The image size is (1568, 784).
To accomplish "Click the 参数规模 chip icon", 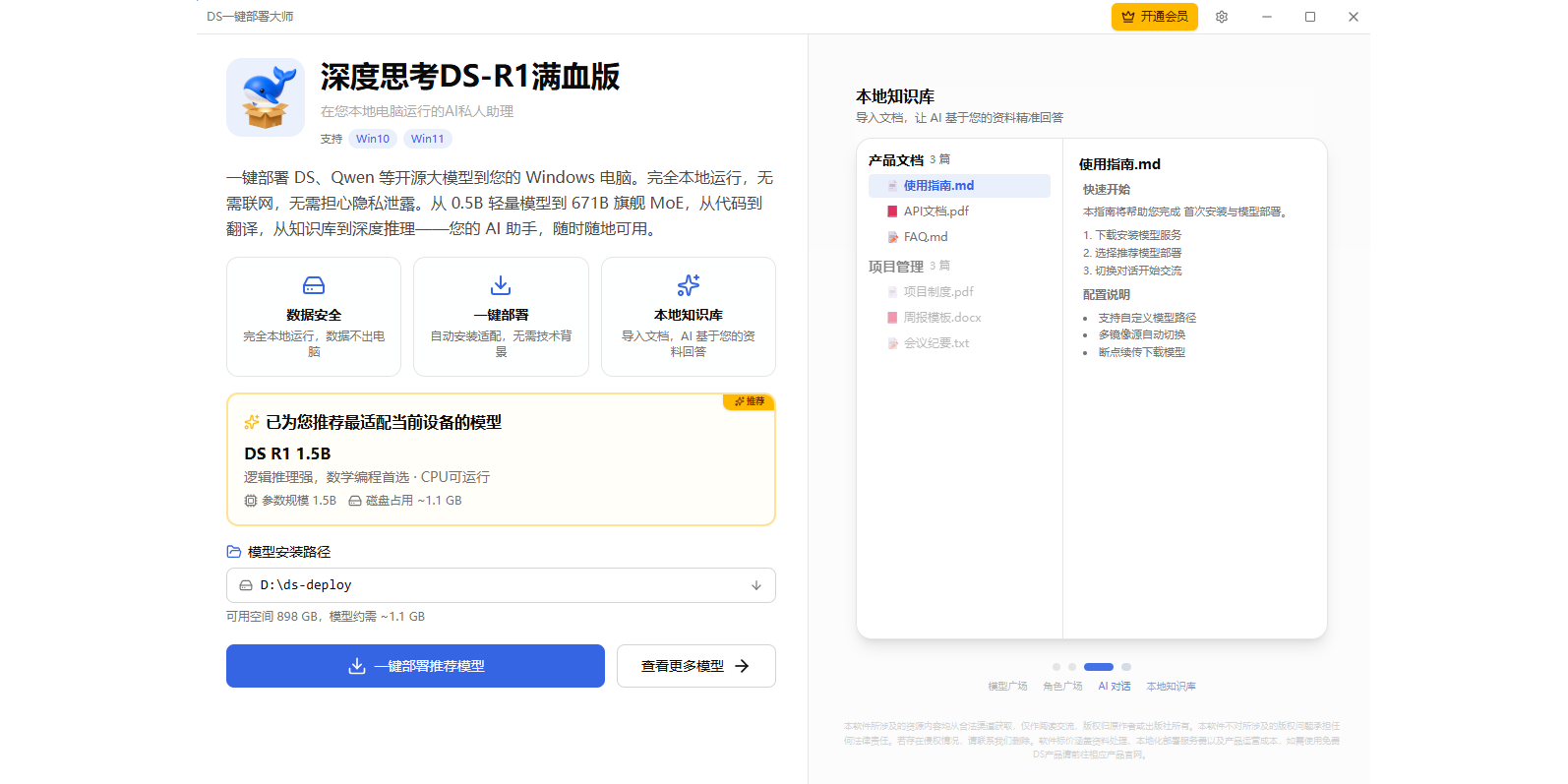I will [251, 501].
